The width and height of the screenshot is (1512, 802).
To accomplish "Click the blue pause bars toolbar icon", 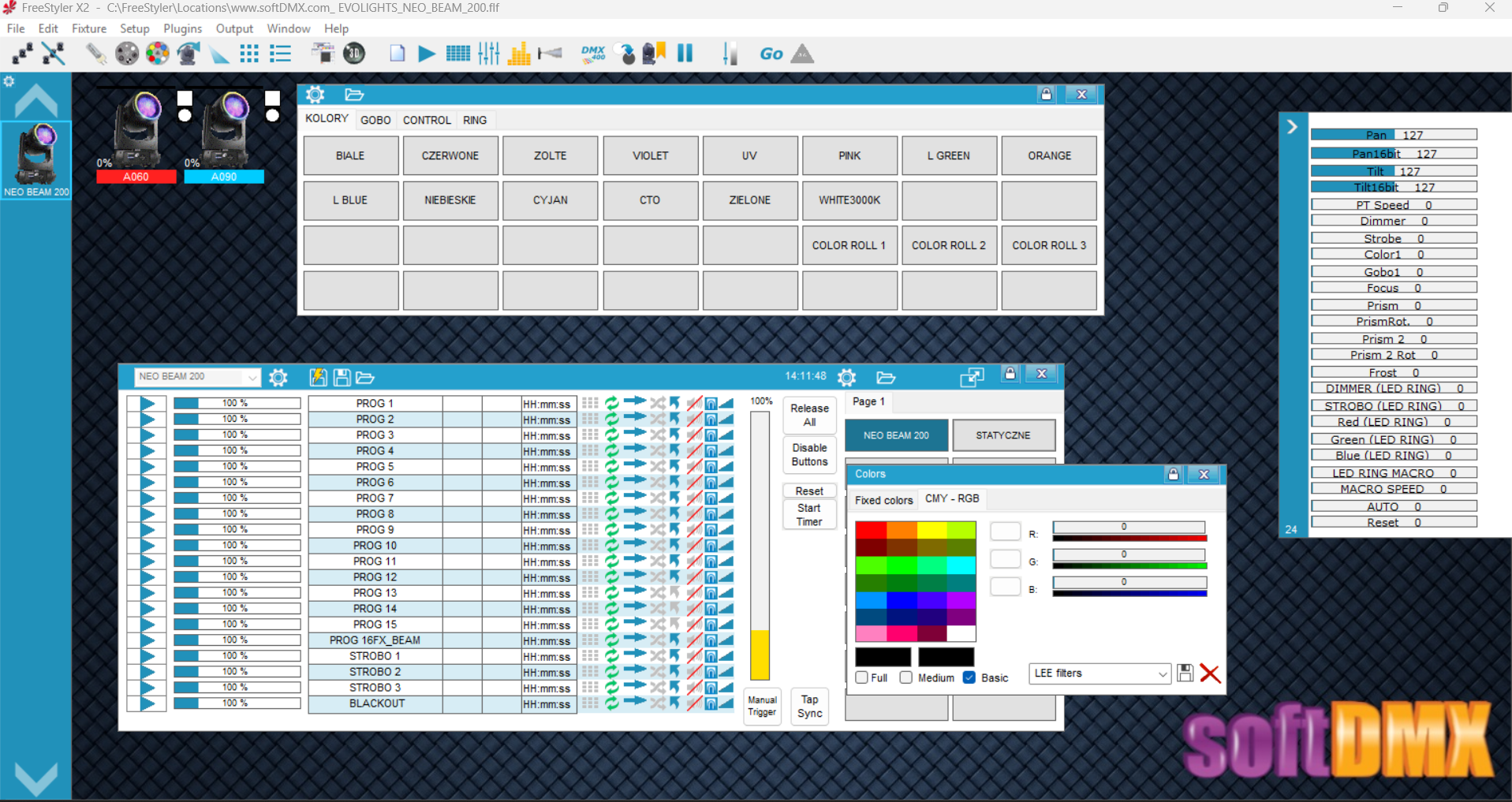I will click(685, 54).
